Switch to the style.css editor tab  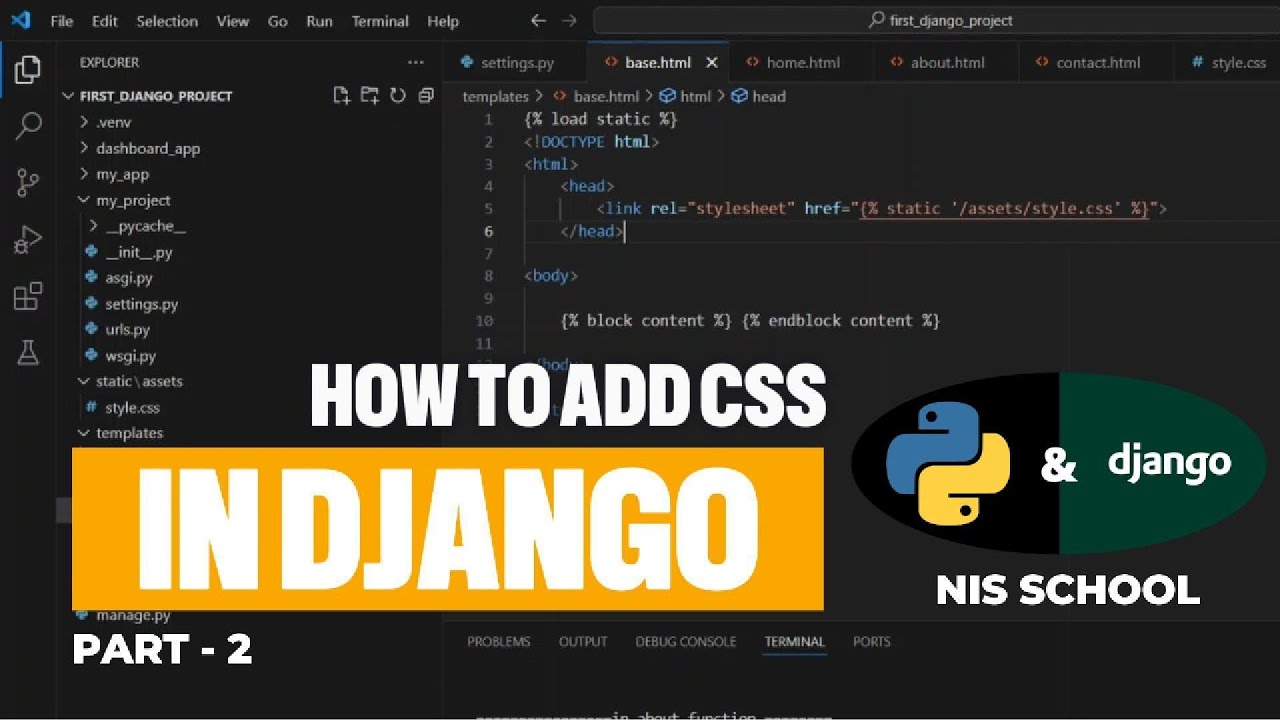pyautogui.click(x=1228, y=62)
